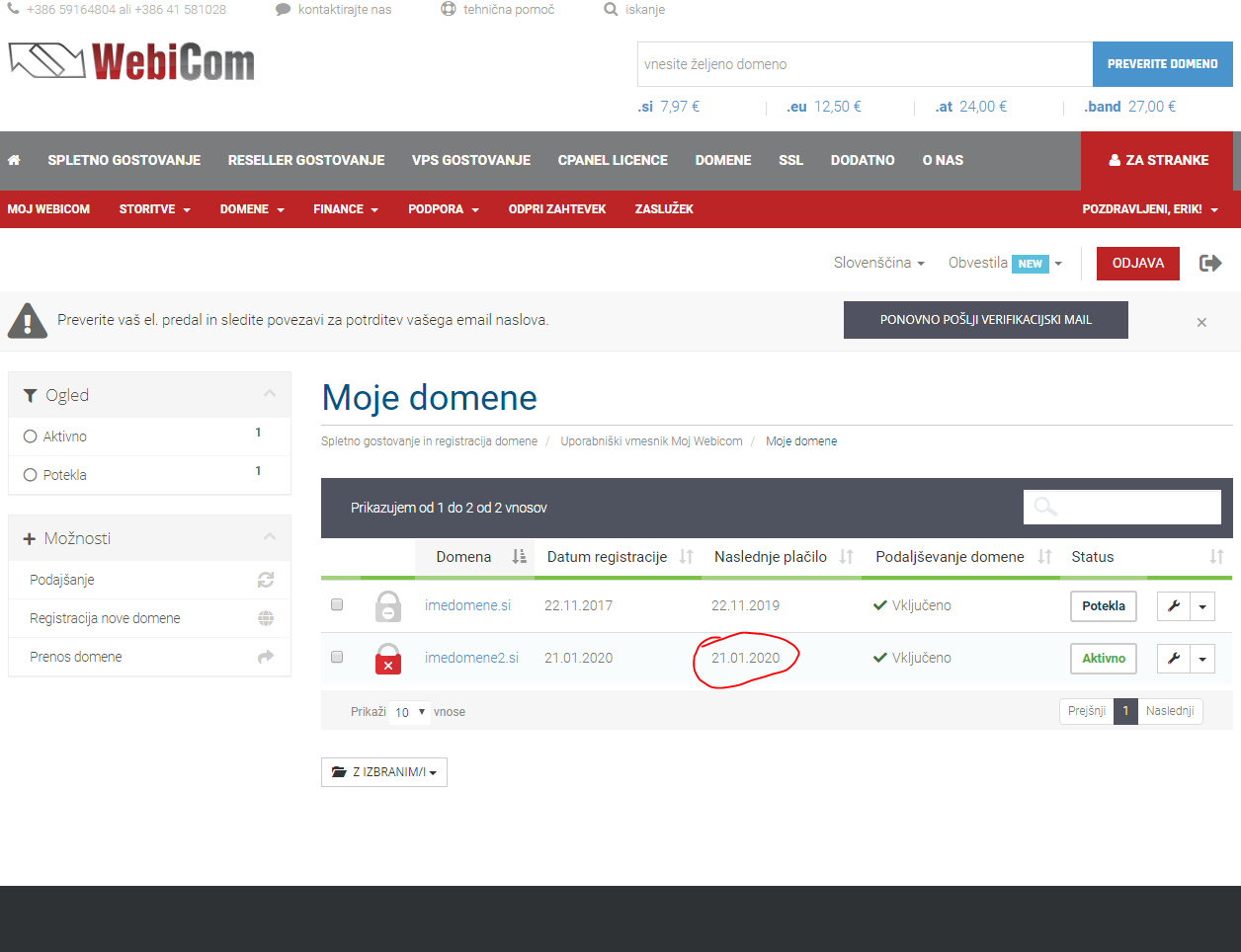The width and height of the screenshot is (1241, 952).
Task: Click the Moj Webicom menu item
Action: (x=48, y=209)
